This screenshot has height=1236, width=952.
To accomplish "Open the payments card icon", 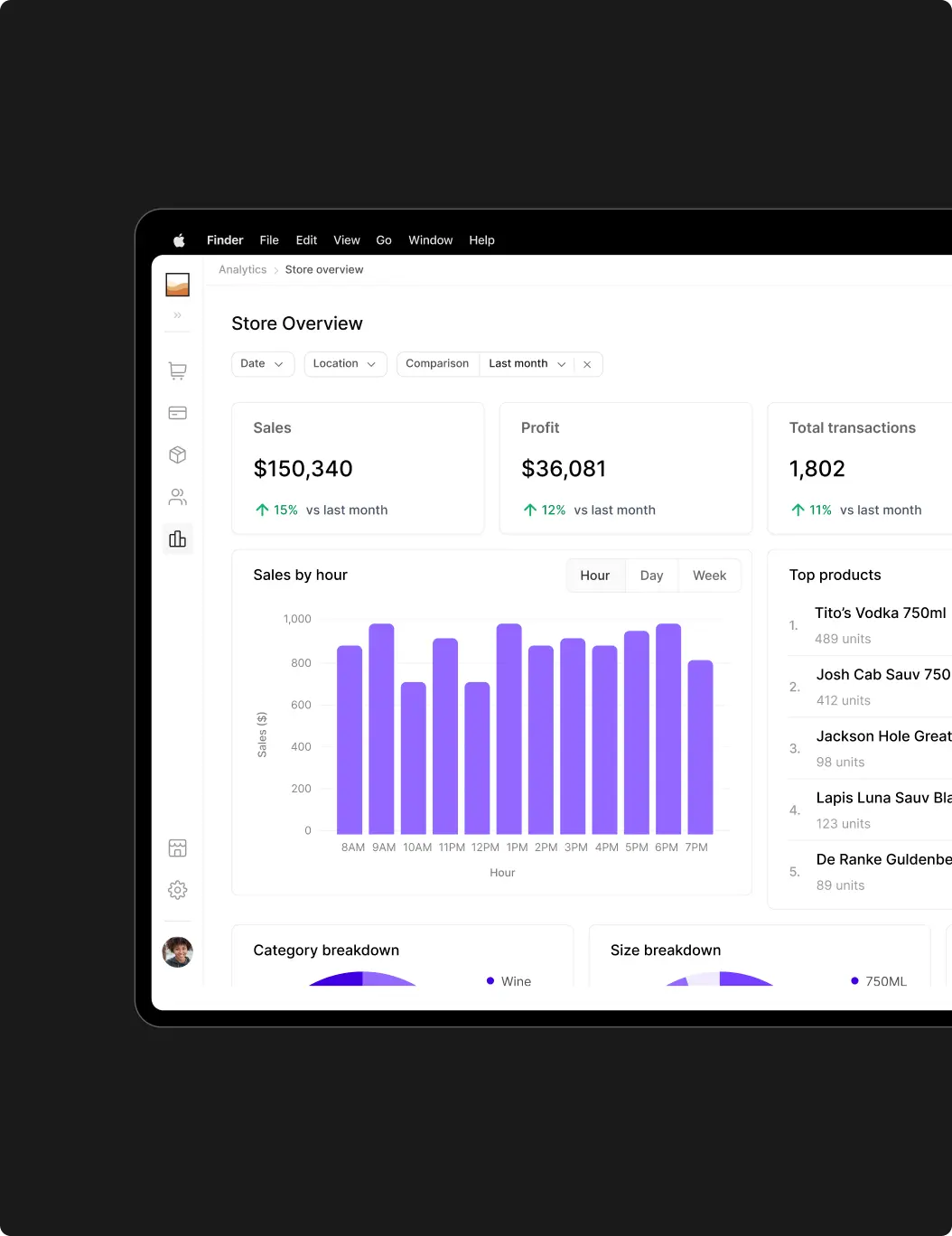I will pyautogui.click(x=178, y=413).
